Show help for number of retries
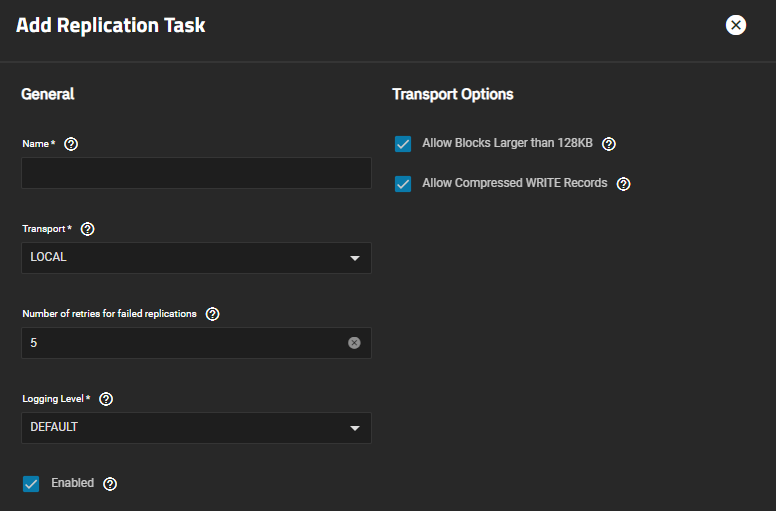The width and height of the screenshot is (776, 511). pyautogui.click(x=212, y=314)
